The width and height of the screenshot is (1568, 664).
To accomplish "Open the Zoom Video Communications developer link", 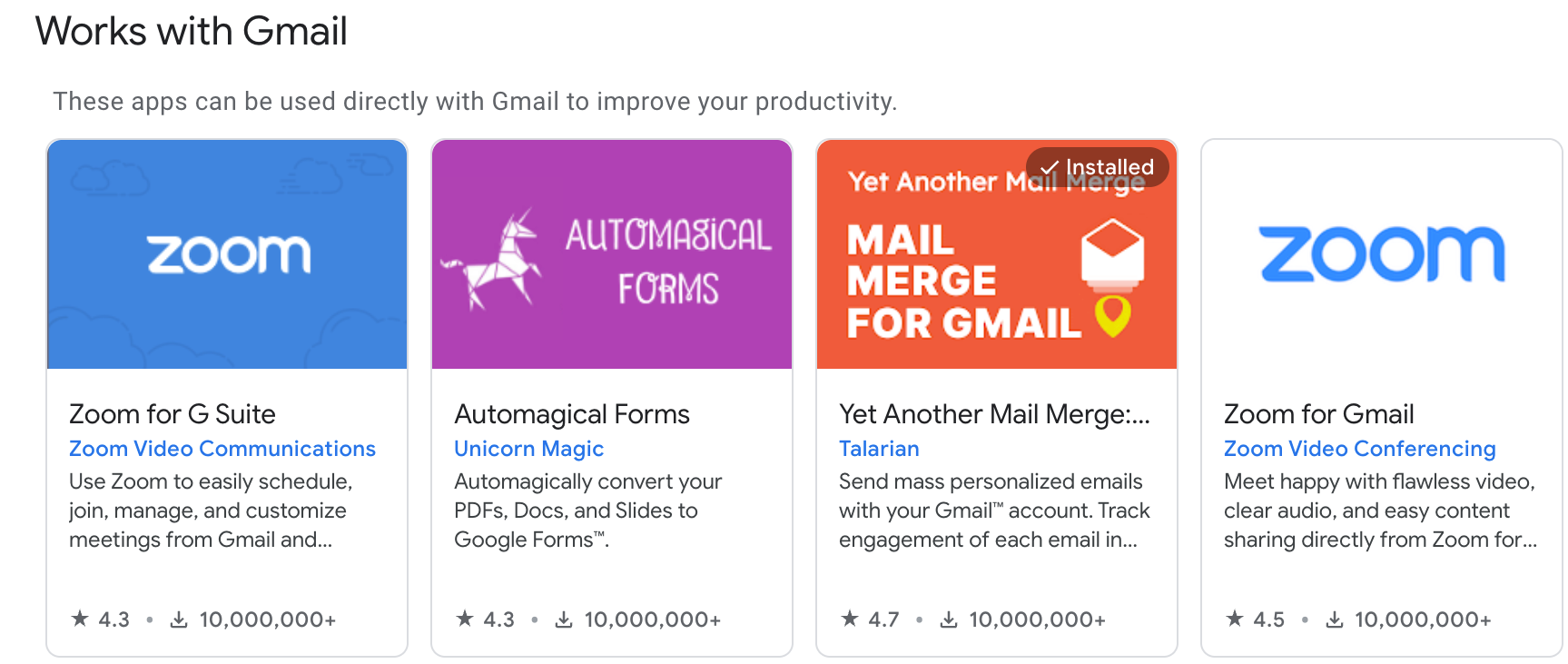I will (x=222, y=449).
